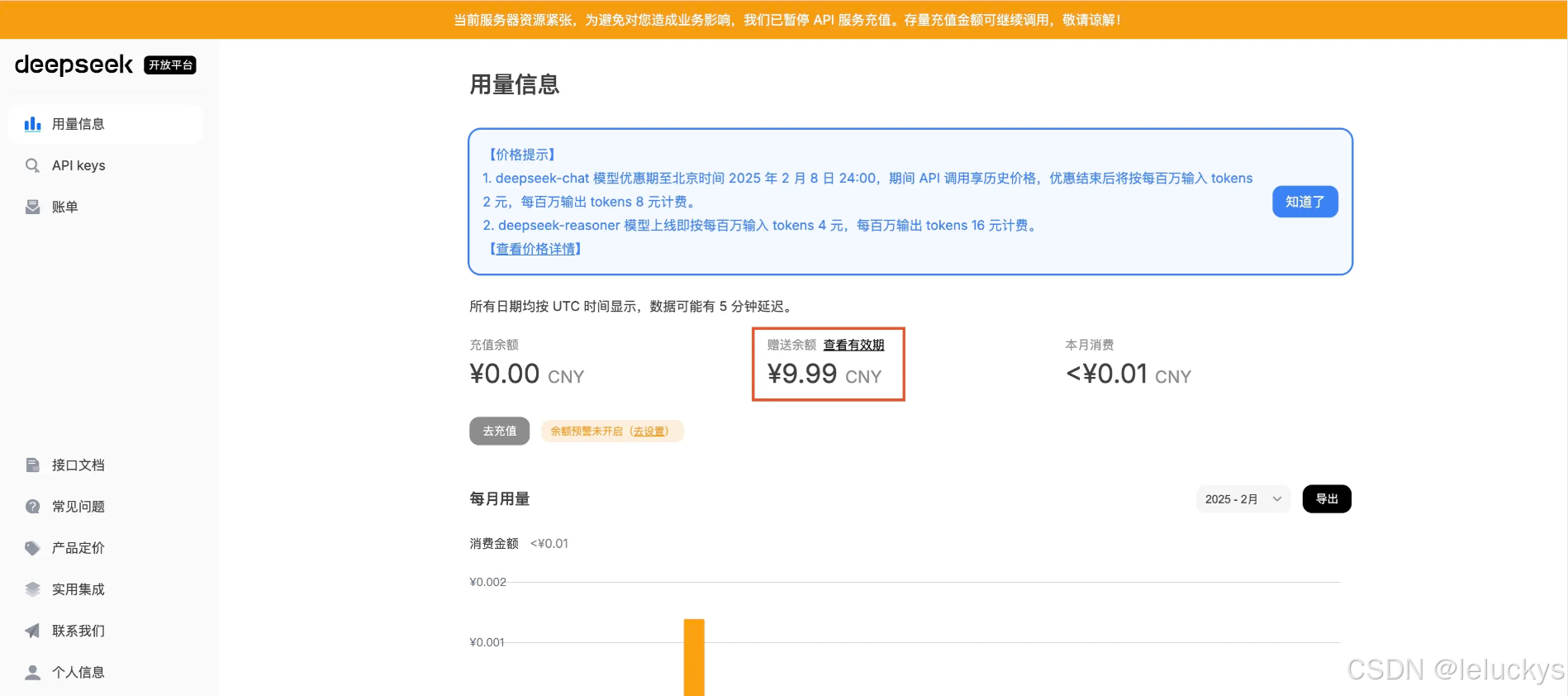
Task: Click the 消费金额 label
Action: point(494,543)
